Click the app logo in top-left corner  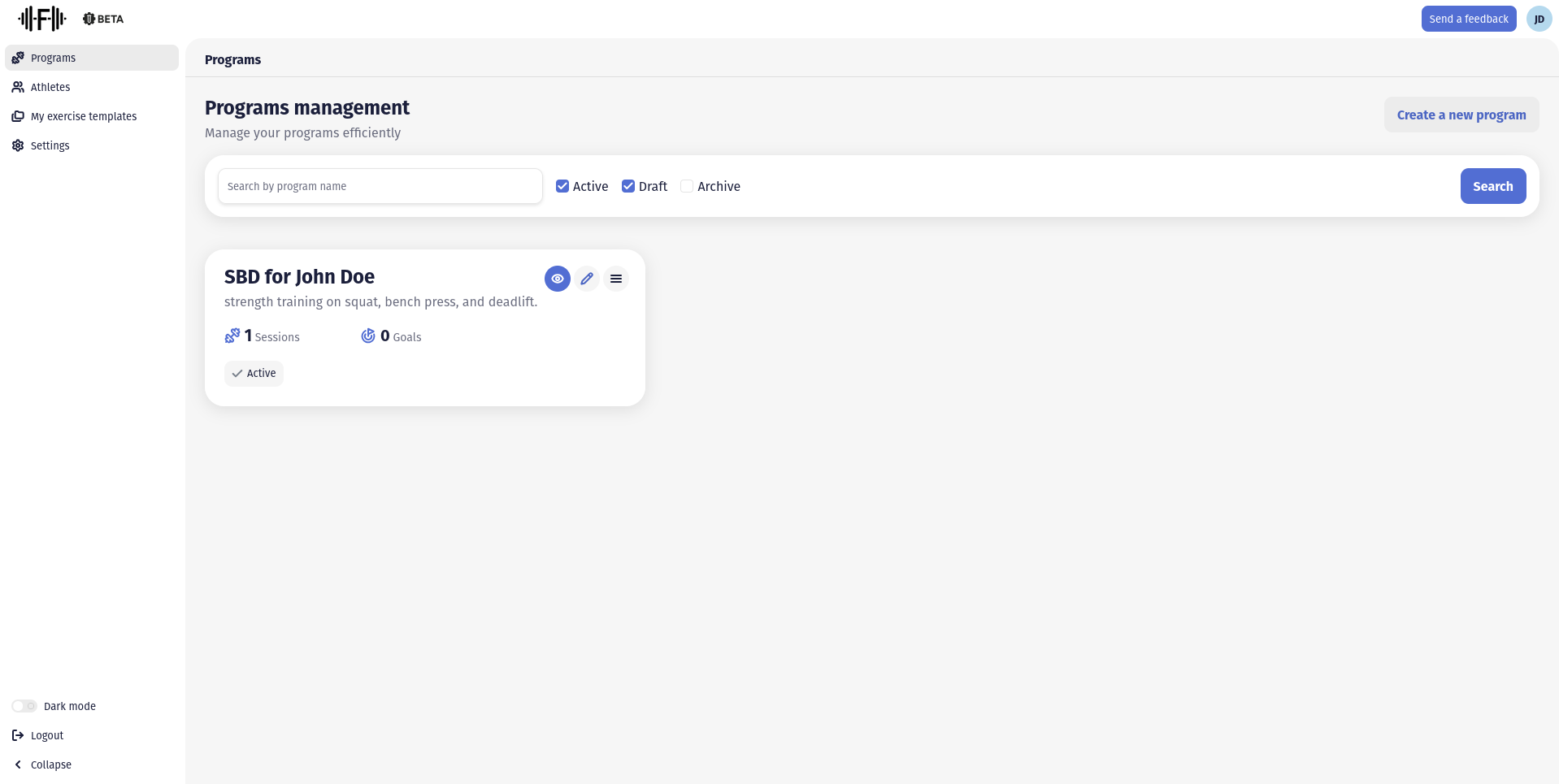[42, 18]
